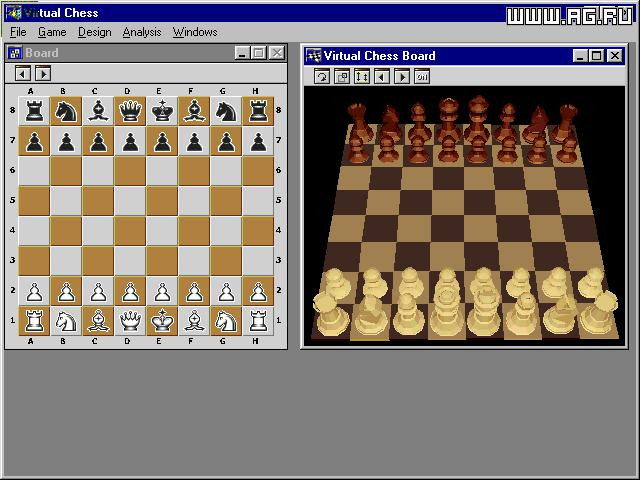Screen dimensions: 640x480
Task: Maximize the Virtual Chess Board window
Action: coord(596,56)
